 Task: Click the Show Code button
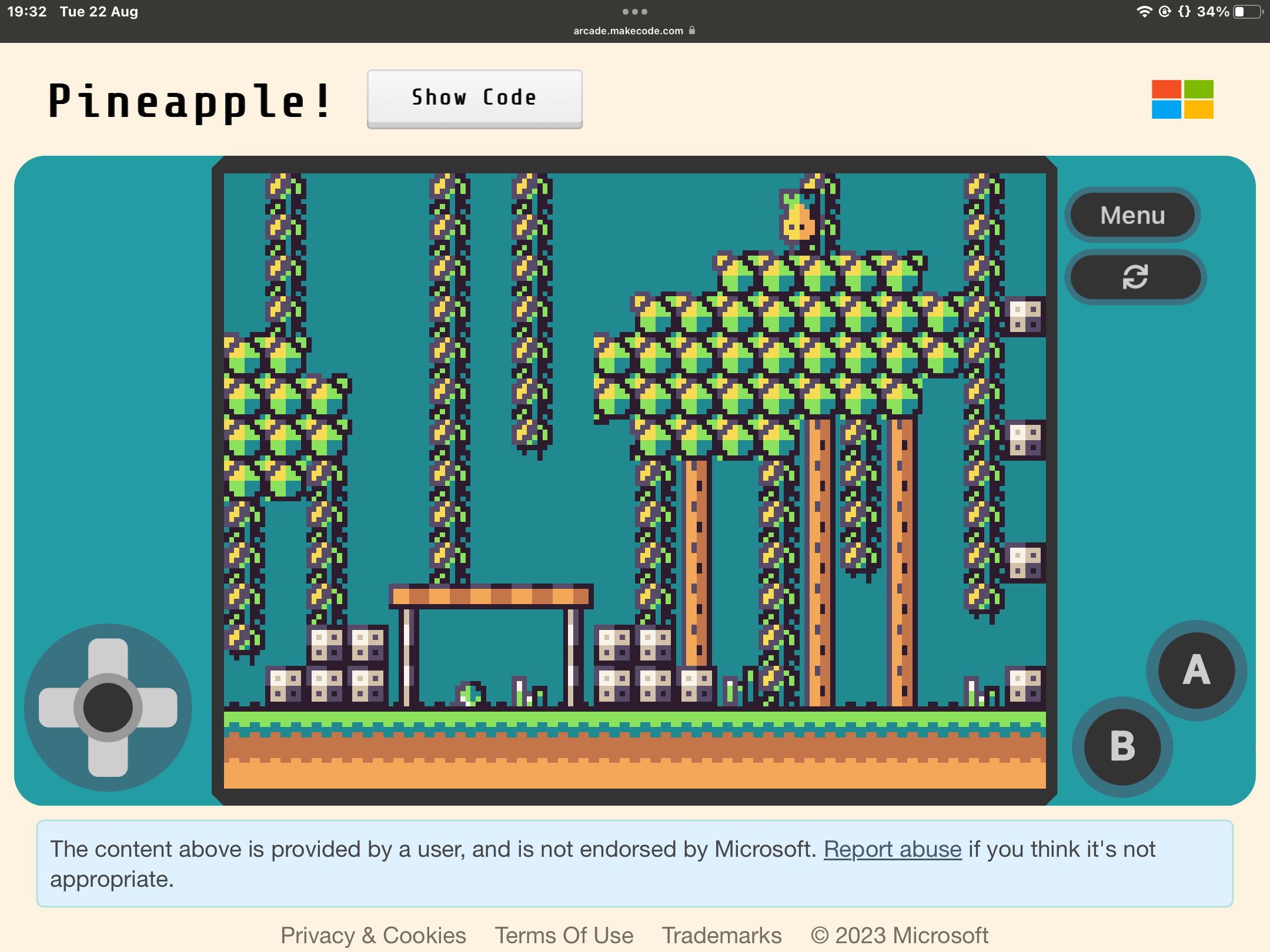pyautogui.click(x=474, y=98)
